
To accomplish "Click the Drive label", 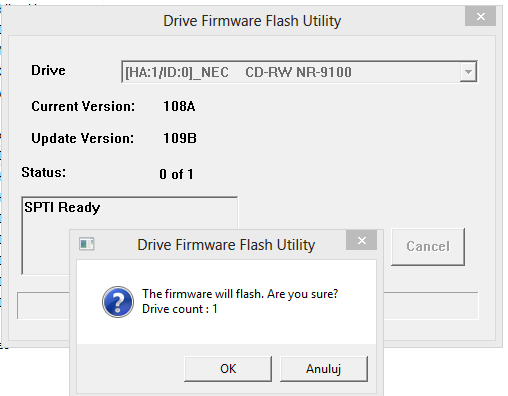I will coord(48,70).
